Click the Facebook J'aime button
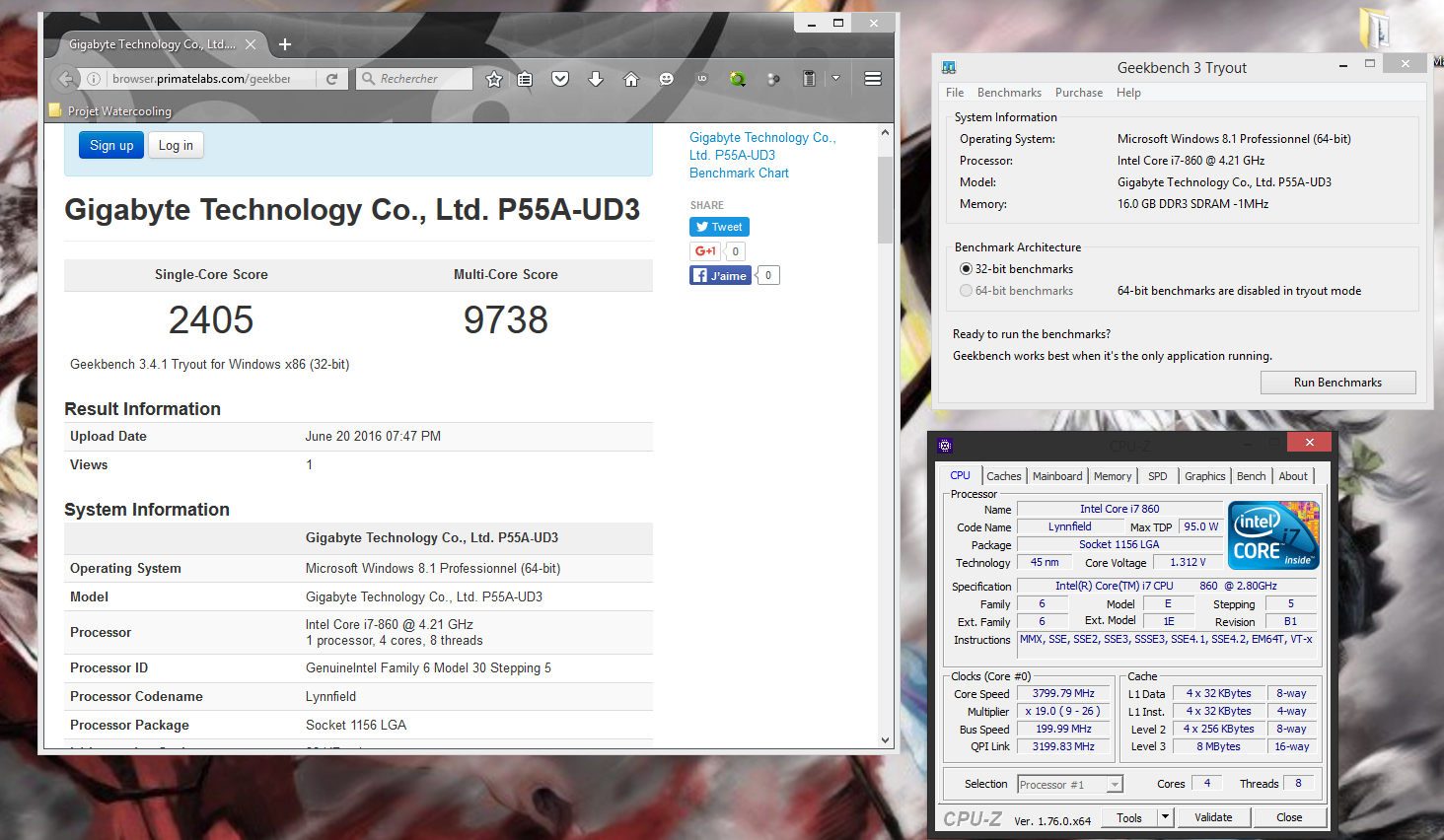Image resolution: width=1444 pixels, height=840 pixels. pyautogui.click(x=720, y=275)
